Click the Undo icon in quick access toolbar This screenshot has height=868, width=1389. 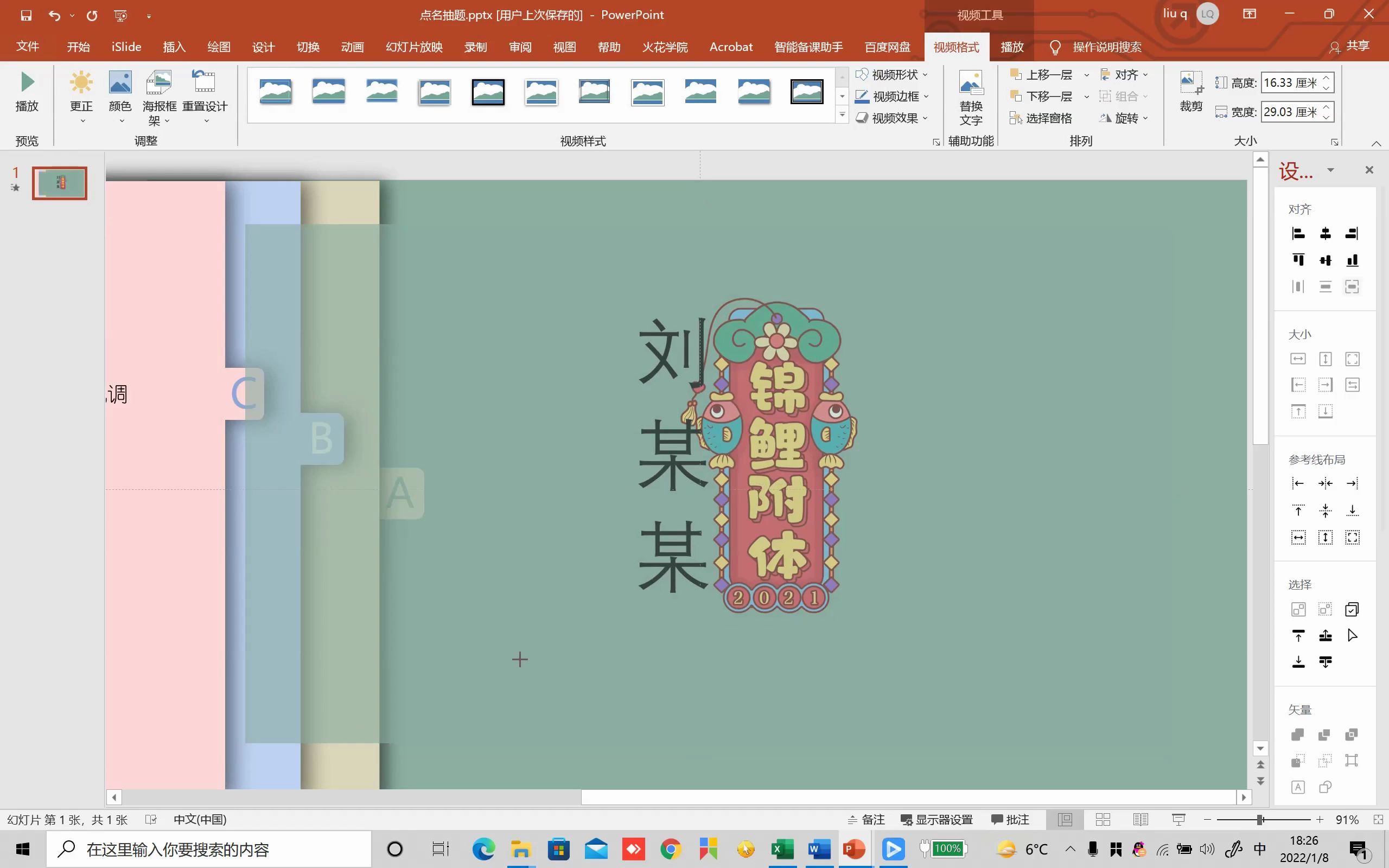54,16
